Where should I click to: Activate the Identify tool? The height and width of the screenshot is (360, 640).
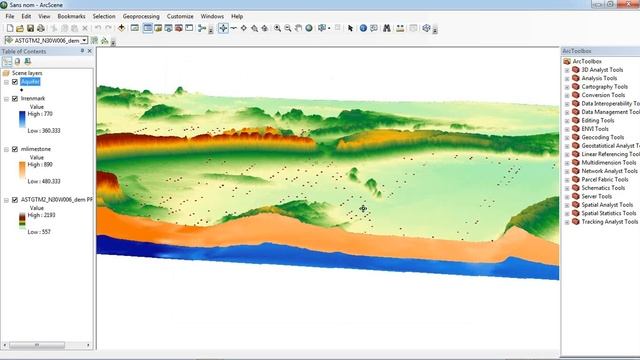point(363,28)
